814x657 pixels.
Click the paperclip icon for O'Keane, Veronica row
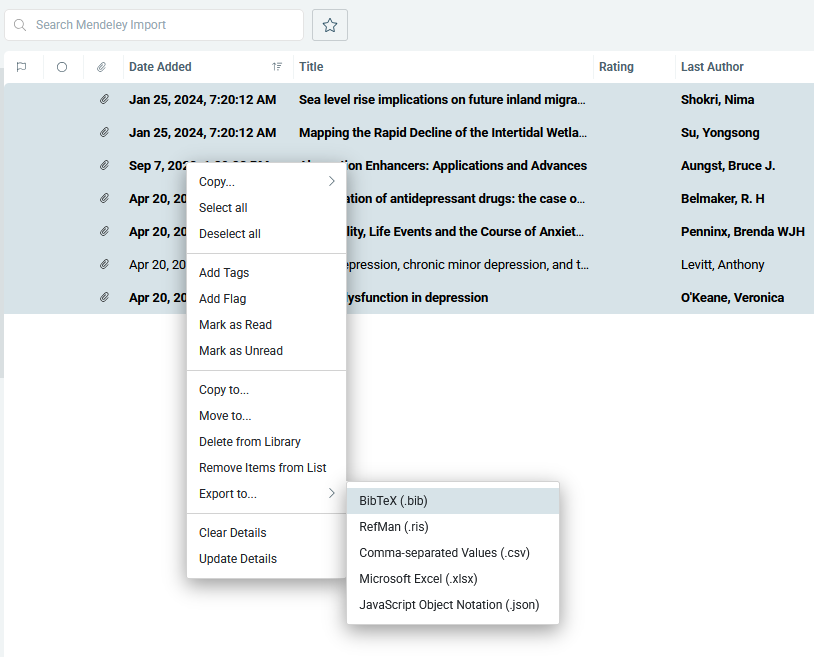pyautogui.click(x=103, y=298)
